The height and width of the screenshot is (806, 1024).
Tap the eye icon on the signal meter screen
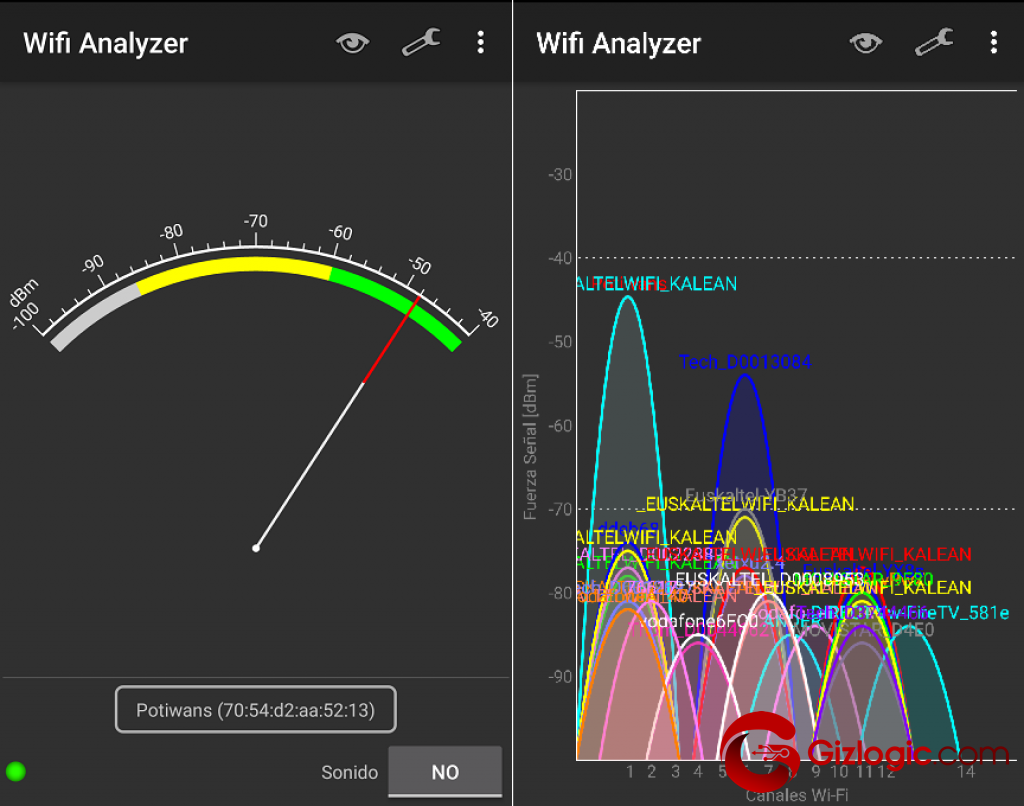click(x=353, y=43)
